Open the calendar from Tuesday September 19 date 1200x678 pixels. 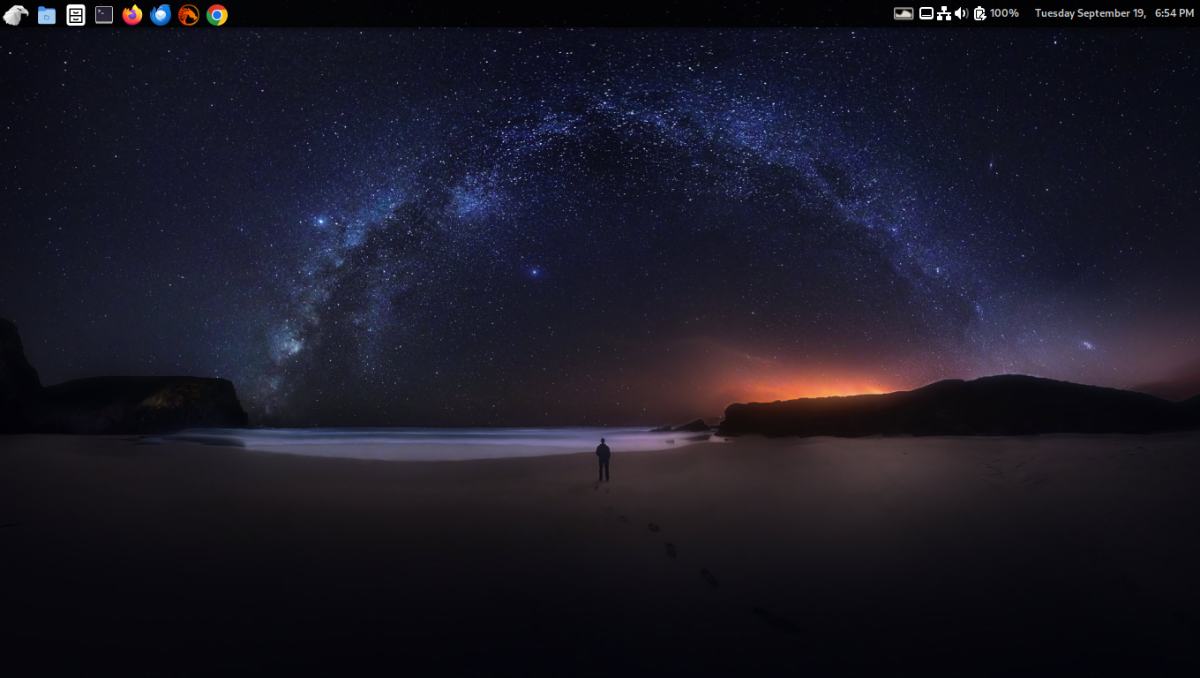(1090, 14)
